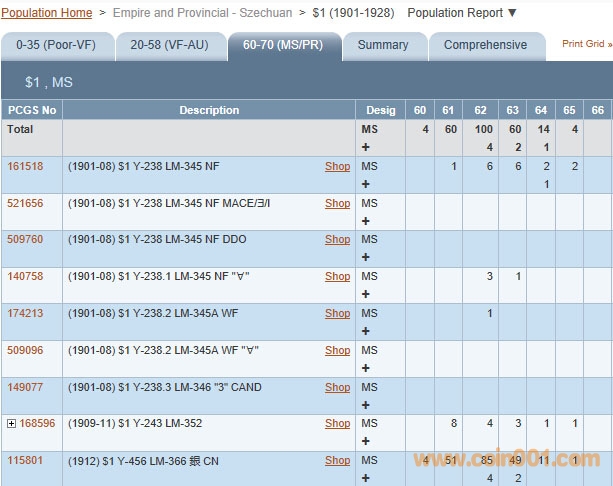Open the Population Report dropdown

[464, 13]
